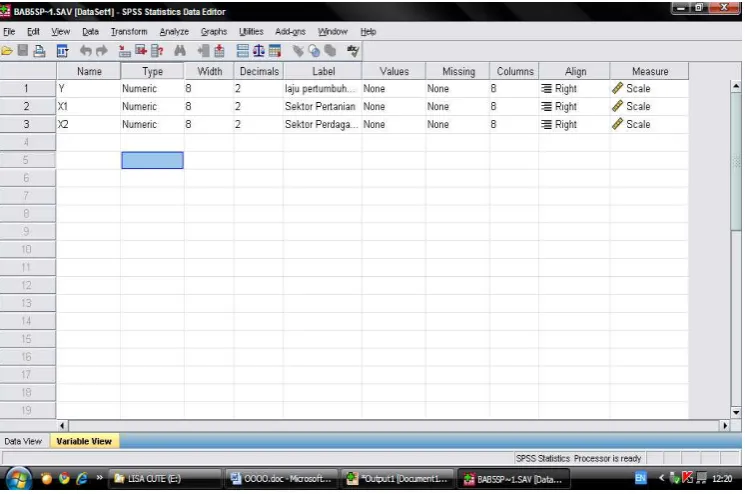The height and width of the screenshot is (494, 745).
Task: Click the Weight cases scale icon
Action: pos(258,51)
